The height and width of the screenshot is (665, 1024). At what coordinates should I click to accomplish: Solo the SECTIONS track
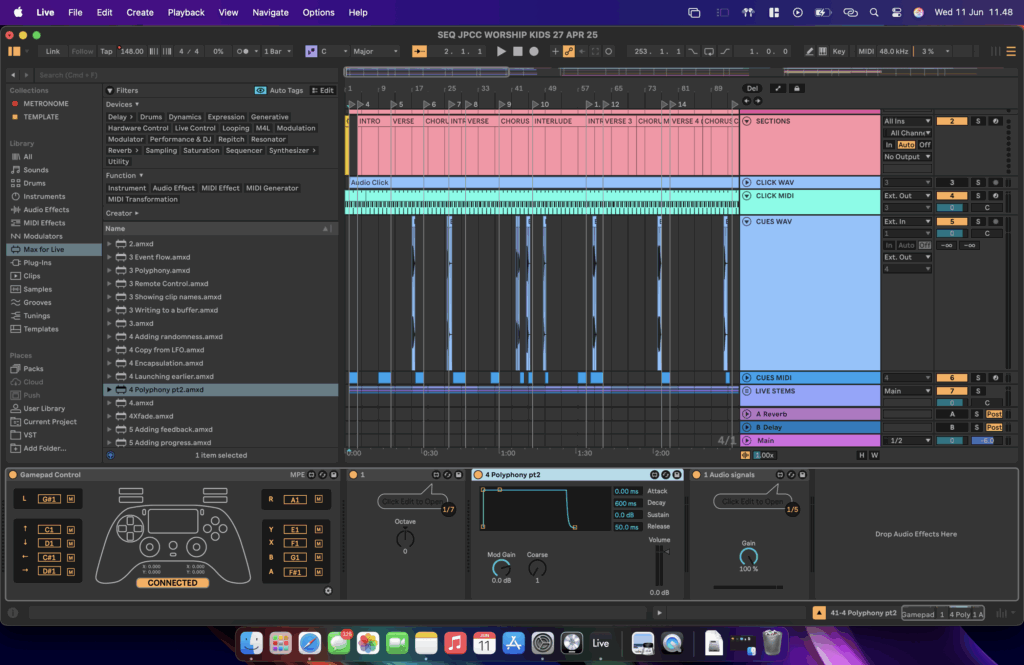point(978,121)
